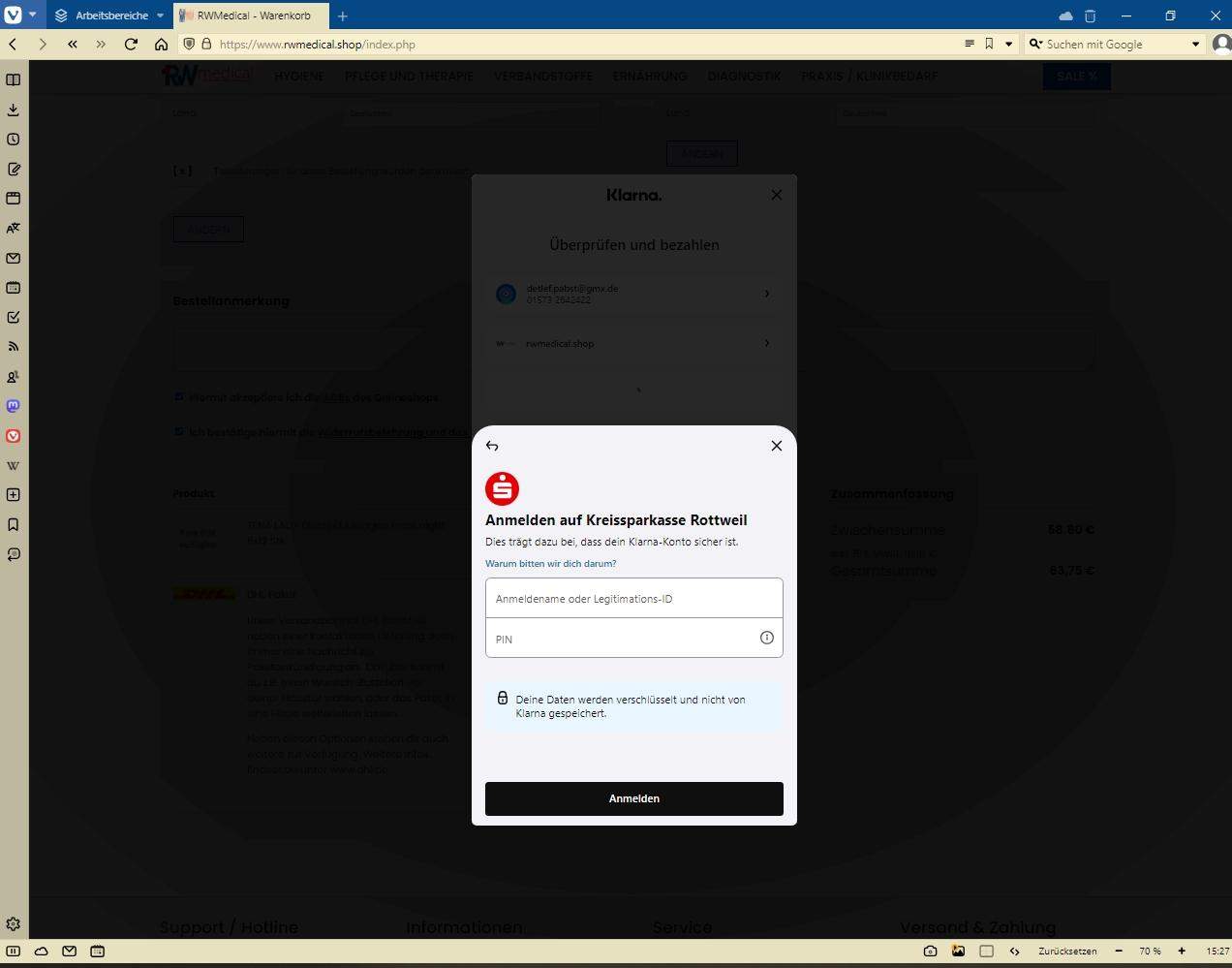
Task: Toggle the Widerrufsbelehrung confirmation checkbox
Action: click(179, 431)
